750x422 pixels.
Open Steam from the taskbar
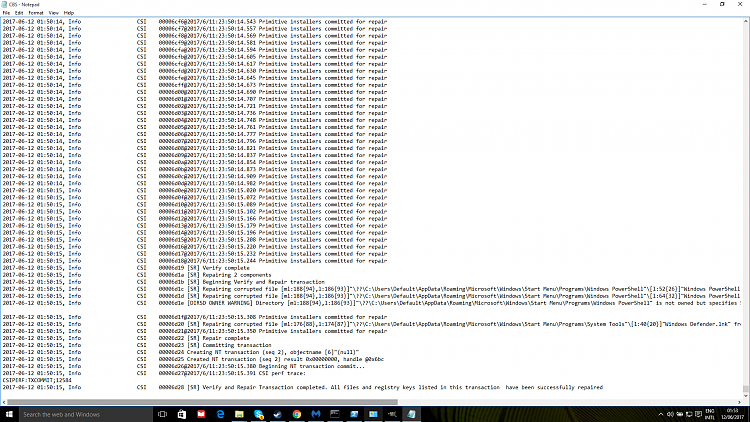[x=277, y=414]
